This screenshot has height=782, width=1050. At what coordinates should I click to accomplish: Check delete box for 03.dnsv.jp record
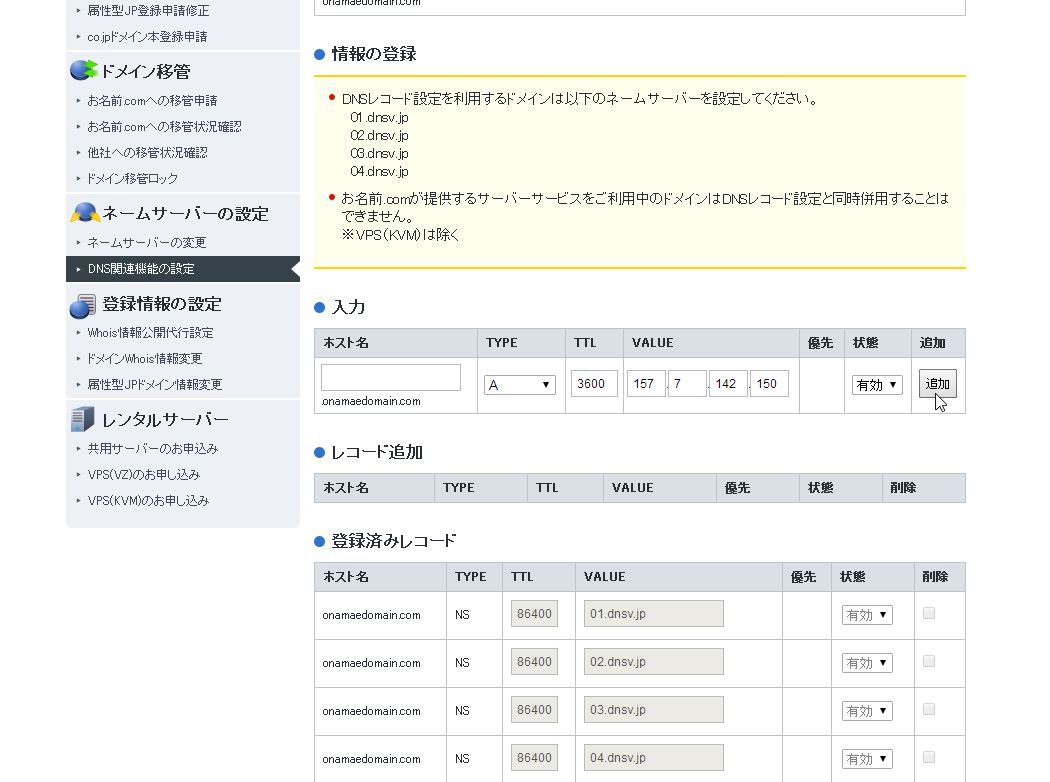coord(929,710)
